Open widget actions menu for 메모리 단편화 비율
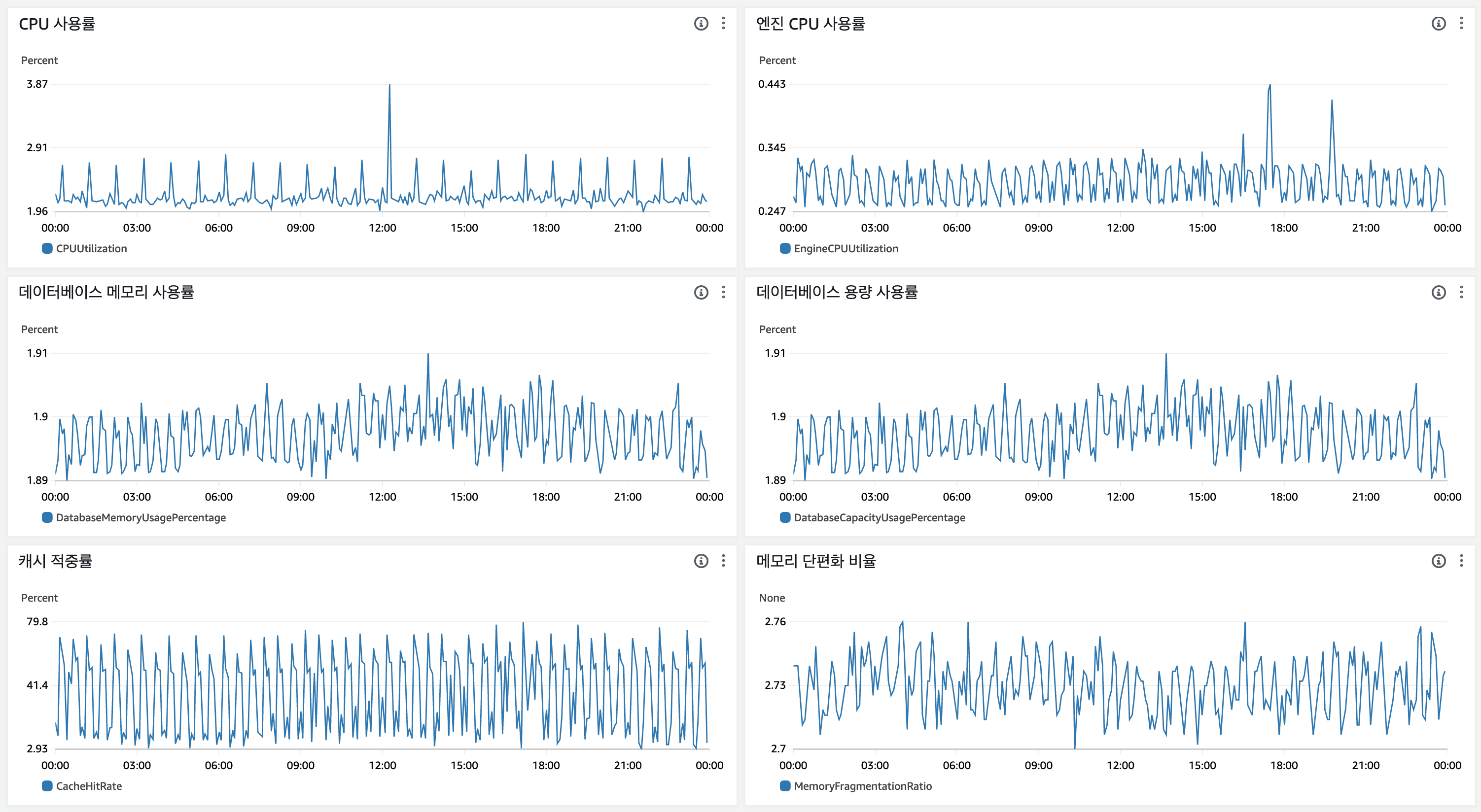The image size is (1481, 812). pyautogui.click(x=1461, y=561)
